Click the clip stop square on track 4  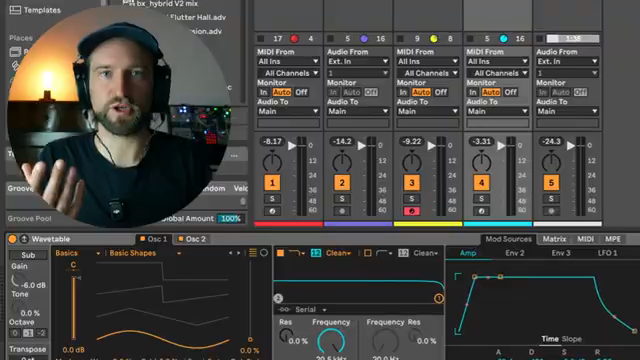pyautogui.click(x=470, y=39)
